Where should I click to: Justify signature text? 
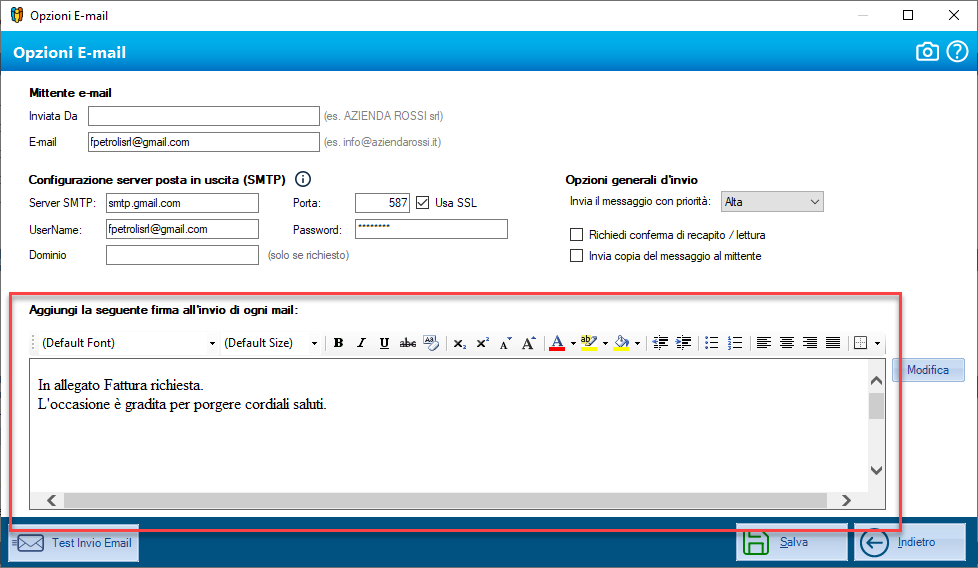pyautogui.click(x=833, y=343)
